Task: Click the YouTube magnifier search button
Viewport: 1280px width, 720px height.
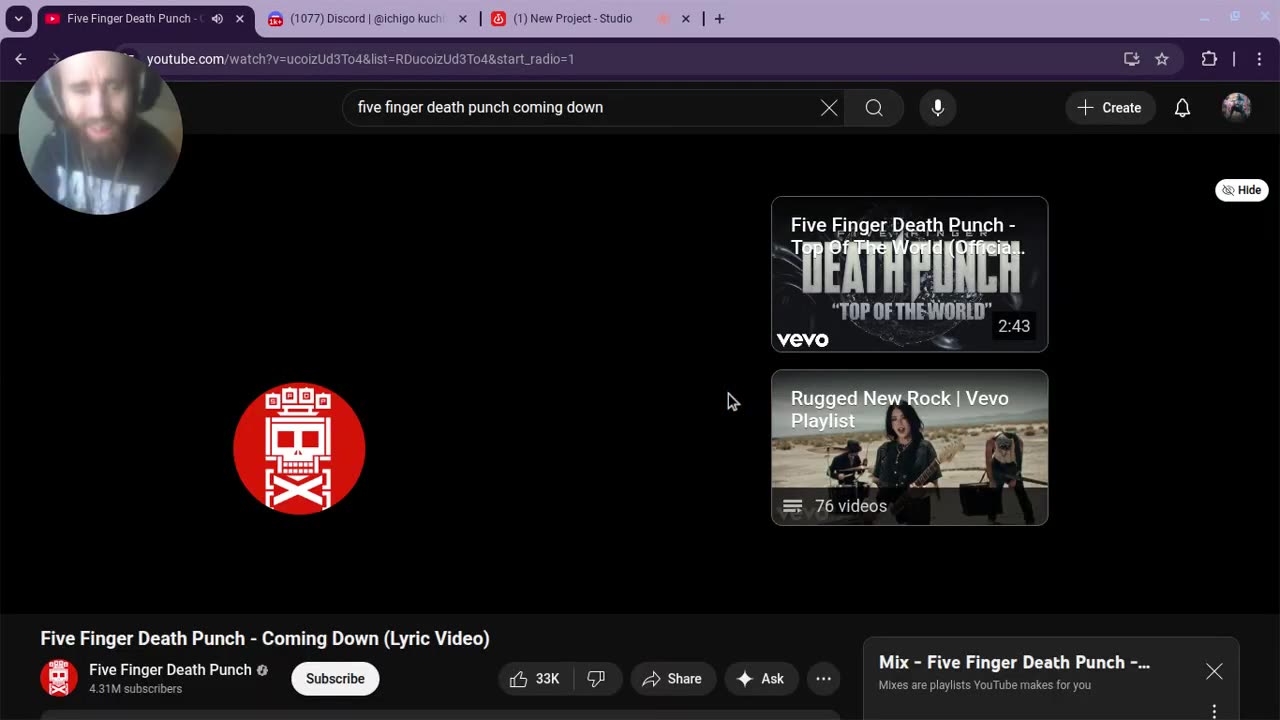Action: 874,107
